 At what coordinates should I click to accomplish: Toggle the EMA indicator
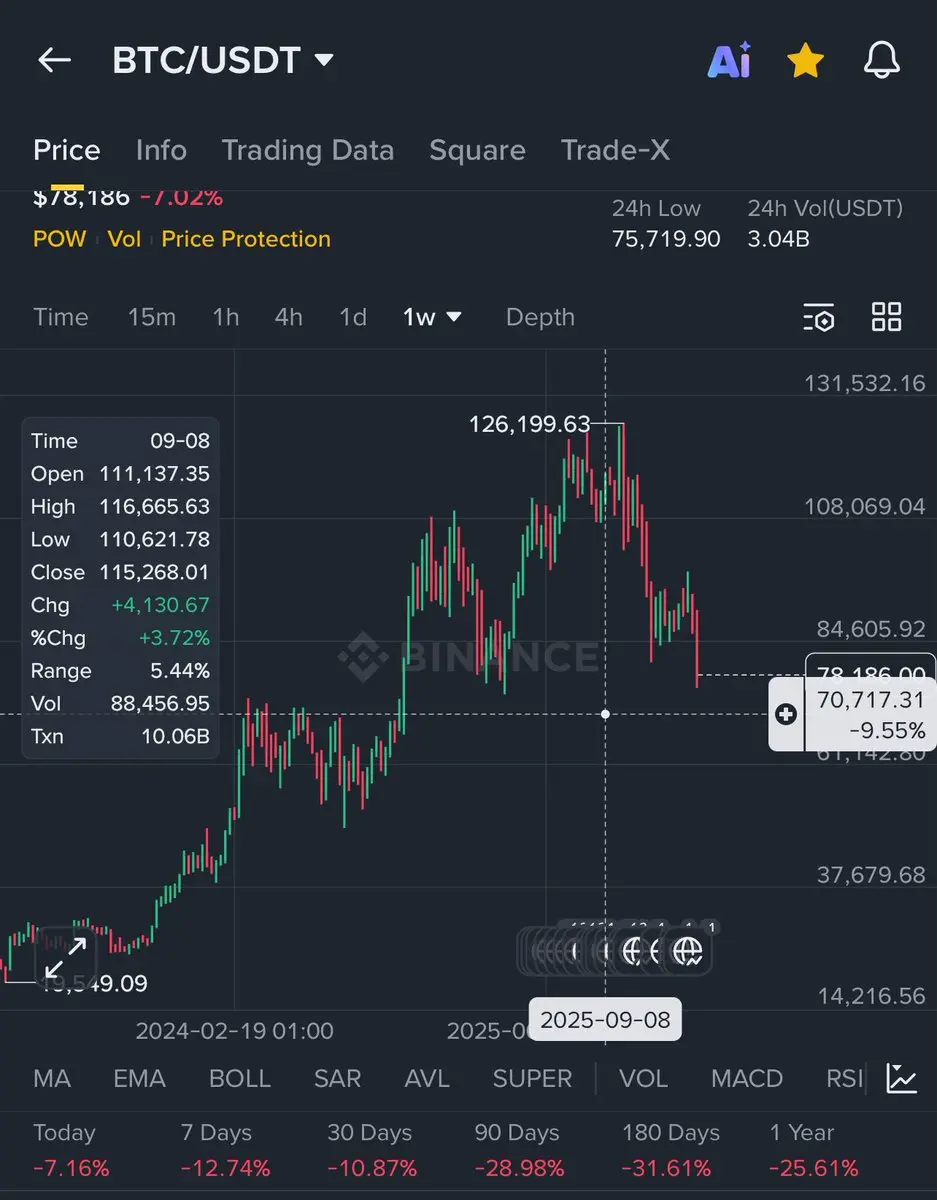[139, 1079]
